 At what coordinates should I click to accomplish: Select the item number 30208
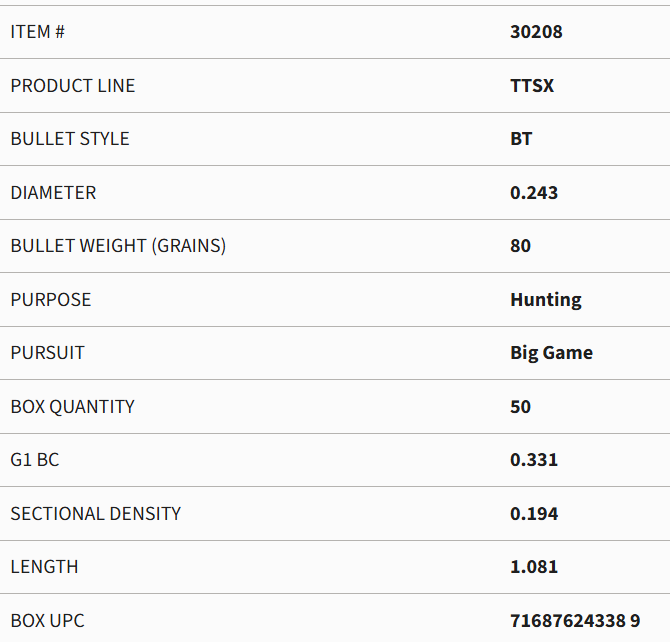click(x=536, y=32)
